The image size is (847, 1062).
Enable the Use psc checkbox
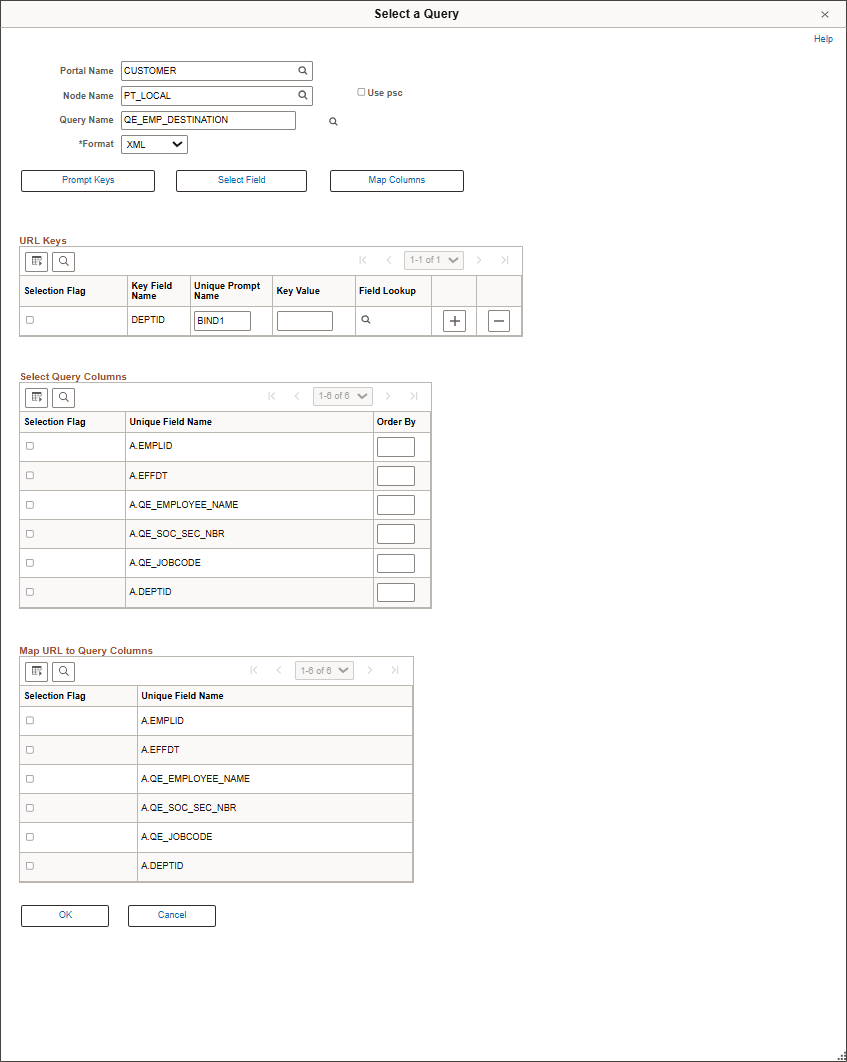(x=361, y=91)
